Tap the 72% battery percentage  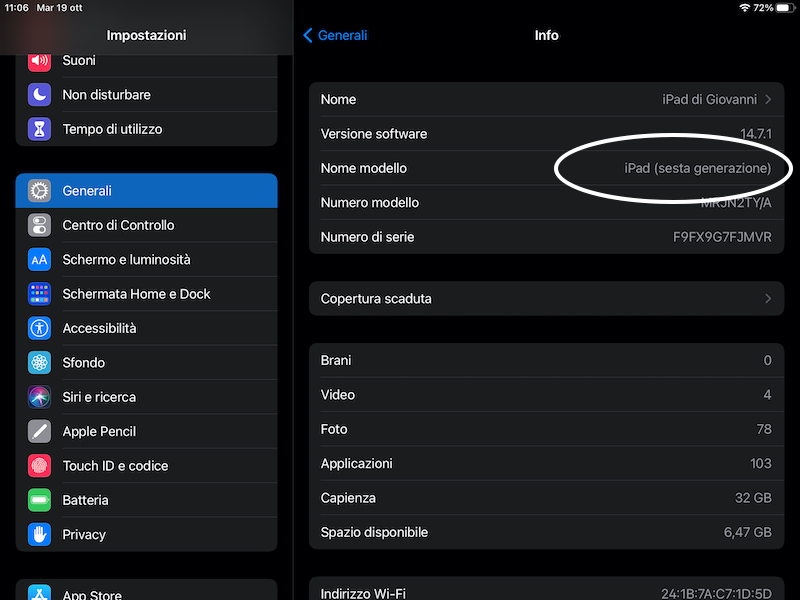tap(763, 8)
